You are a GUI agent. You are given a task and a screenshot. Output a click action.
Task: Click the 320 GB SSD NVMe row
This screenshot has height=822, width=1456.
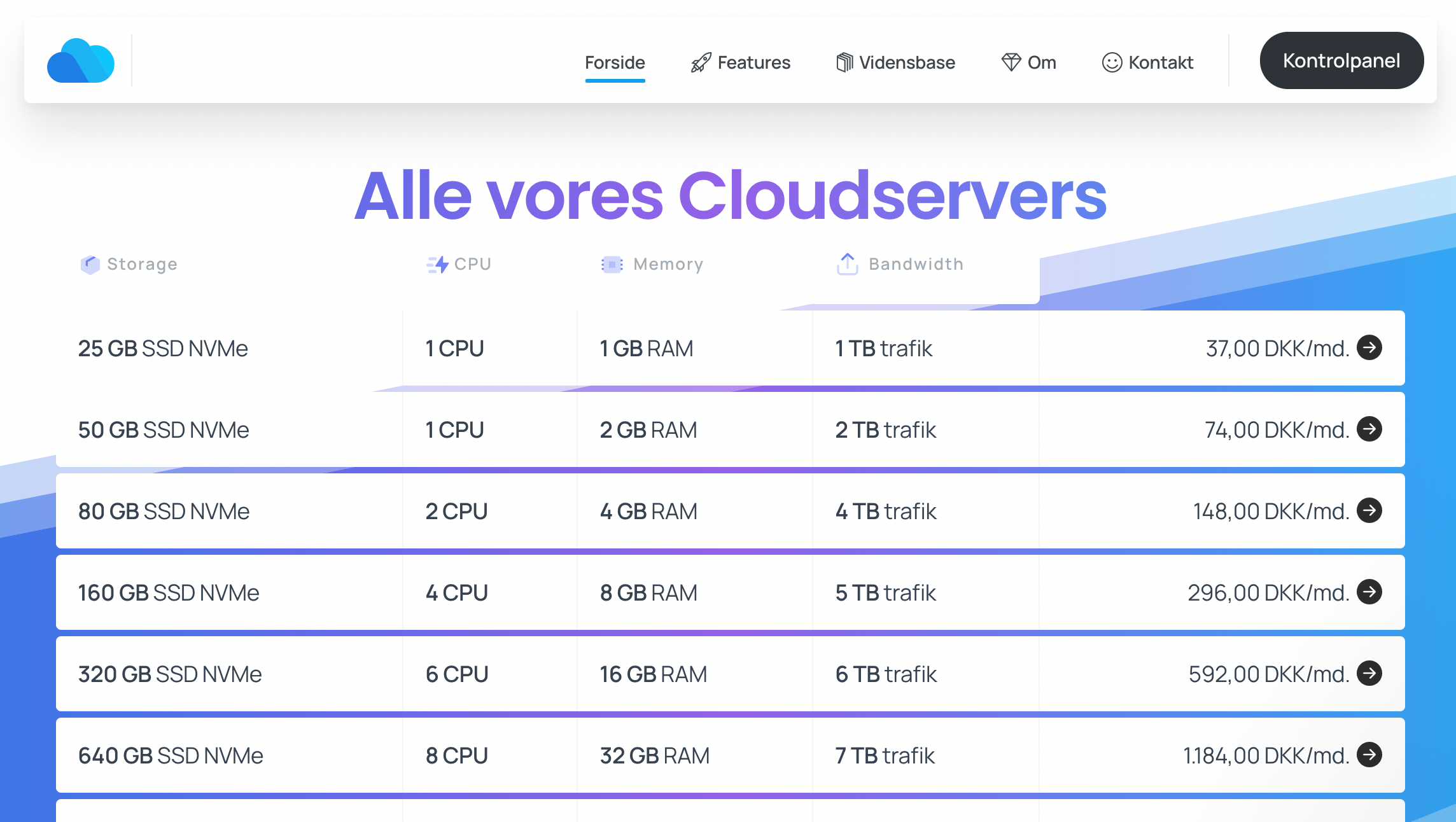[170, 674]
